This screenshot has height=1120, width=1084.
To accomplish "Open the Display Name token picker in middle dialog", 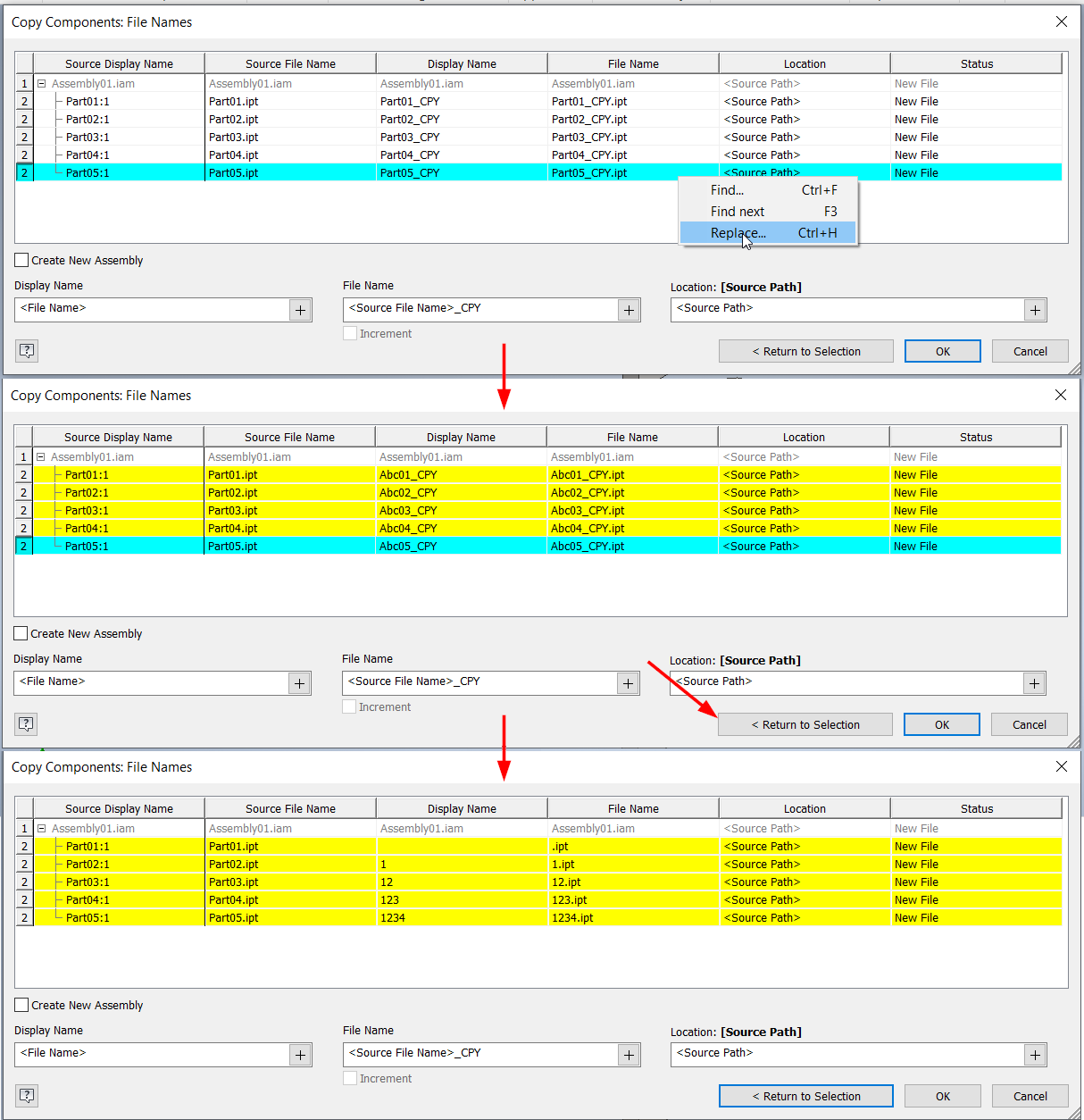I will coord(299,682).
